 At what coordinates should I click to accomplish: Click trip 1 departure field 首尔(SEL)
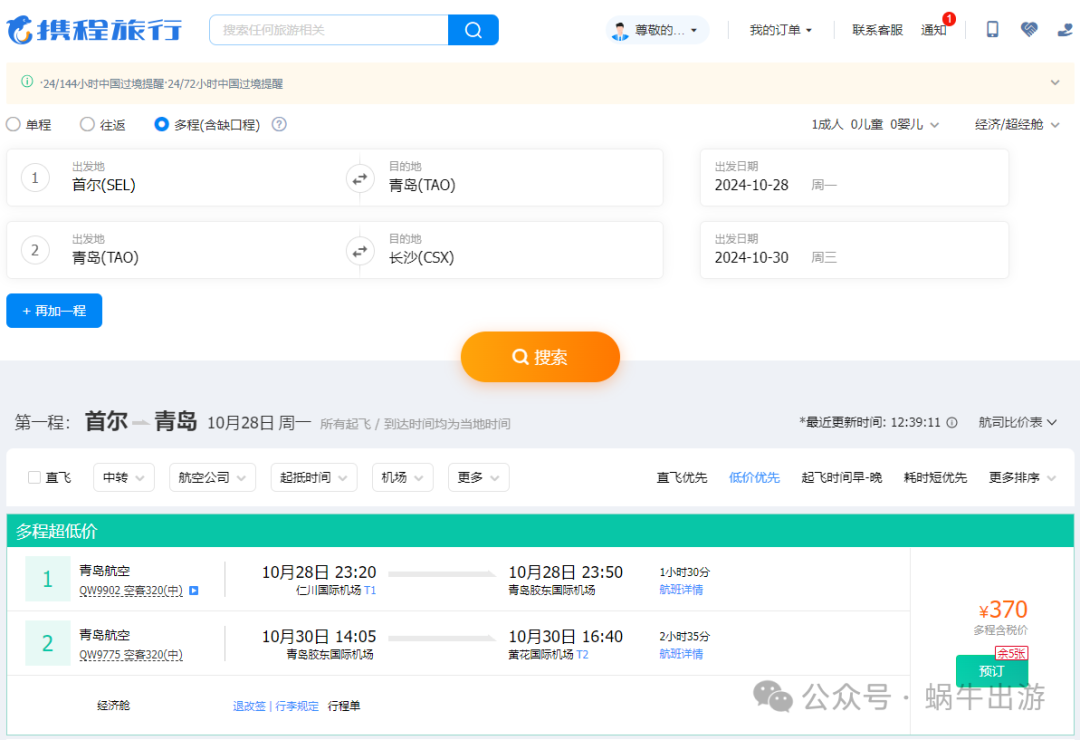tap(183, 178)
